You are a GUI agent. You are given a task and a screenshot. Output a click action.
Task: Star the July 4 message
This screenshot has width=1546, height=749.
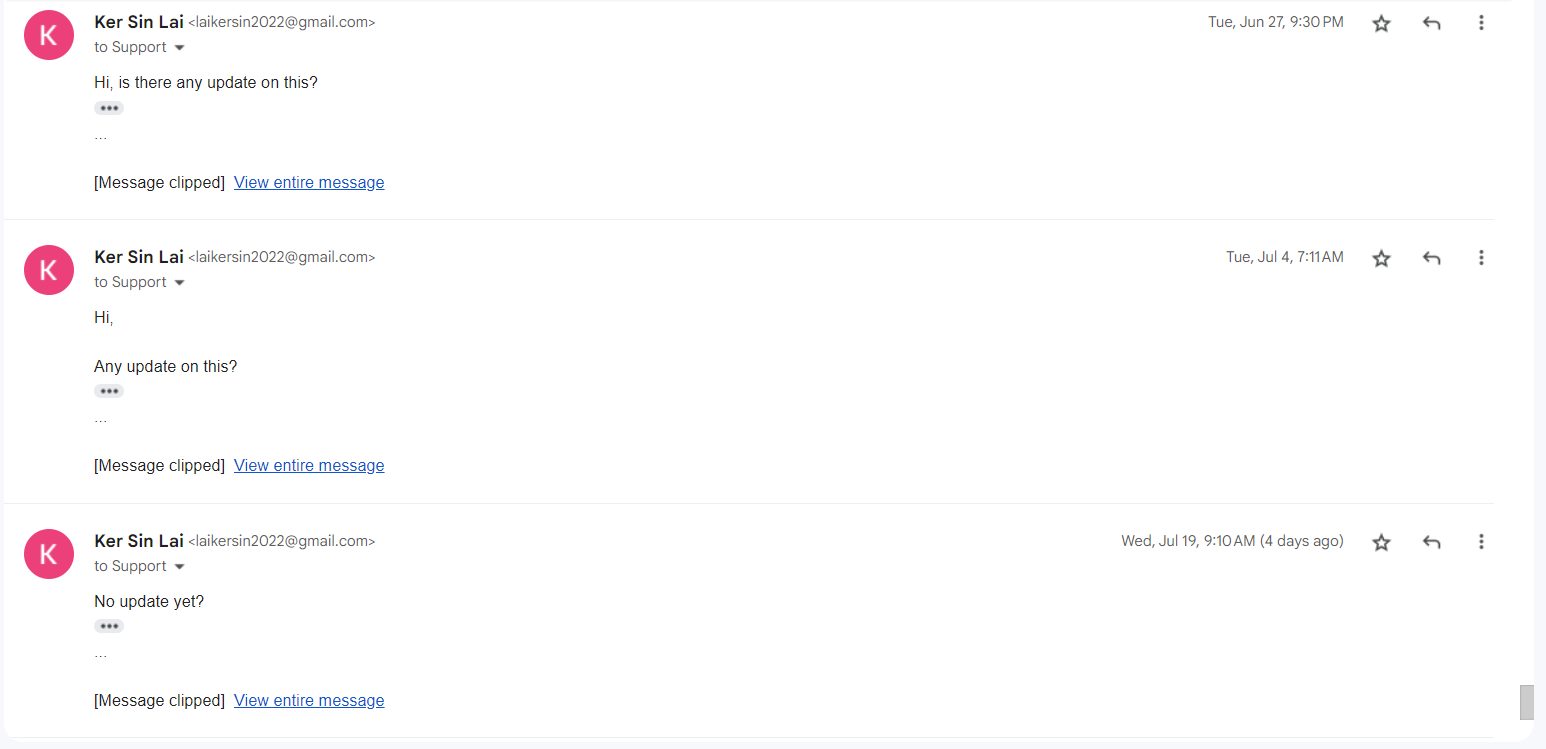click(x=1381, y=258)
